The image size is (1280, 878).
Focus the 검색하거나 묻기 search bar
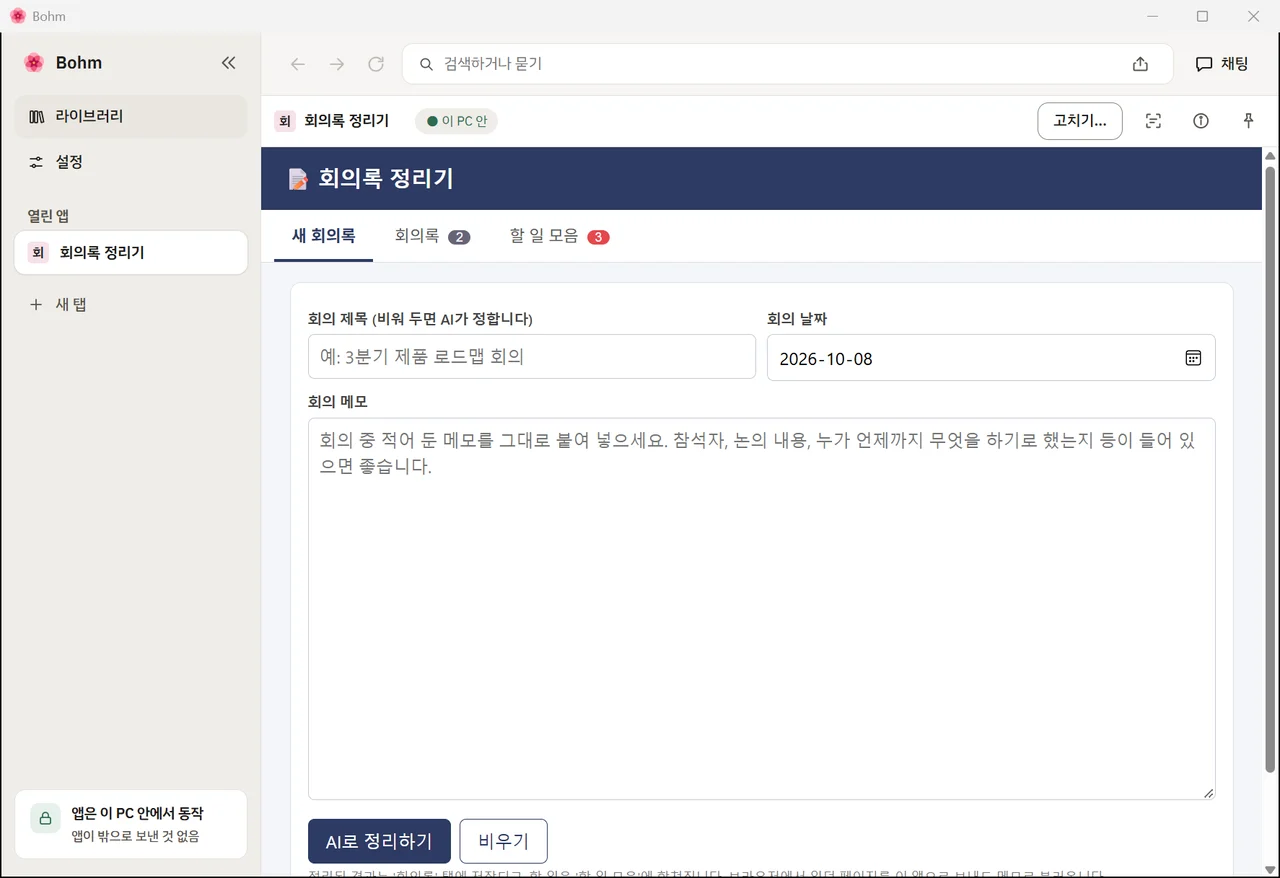[x=787, y=64]
